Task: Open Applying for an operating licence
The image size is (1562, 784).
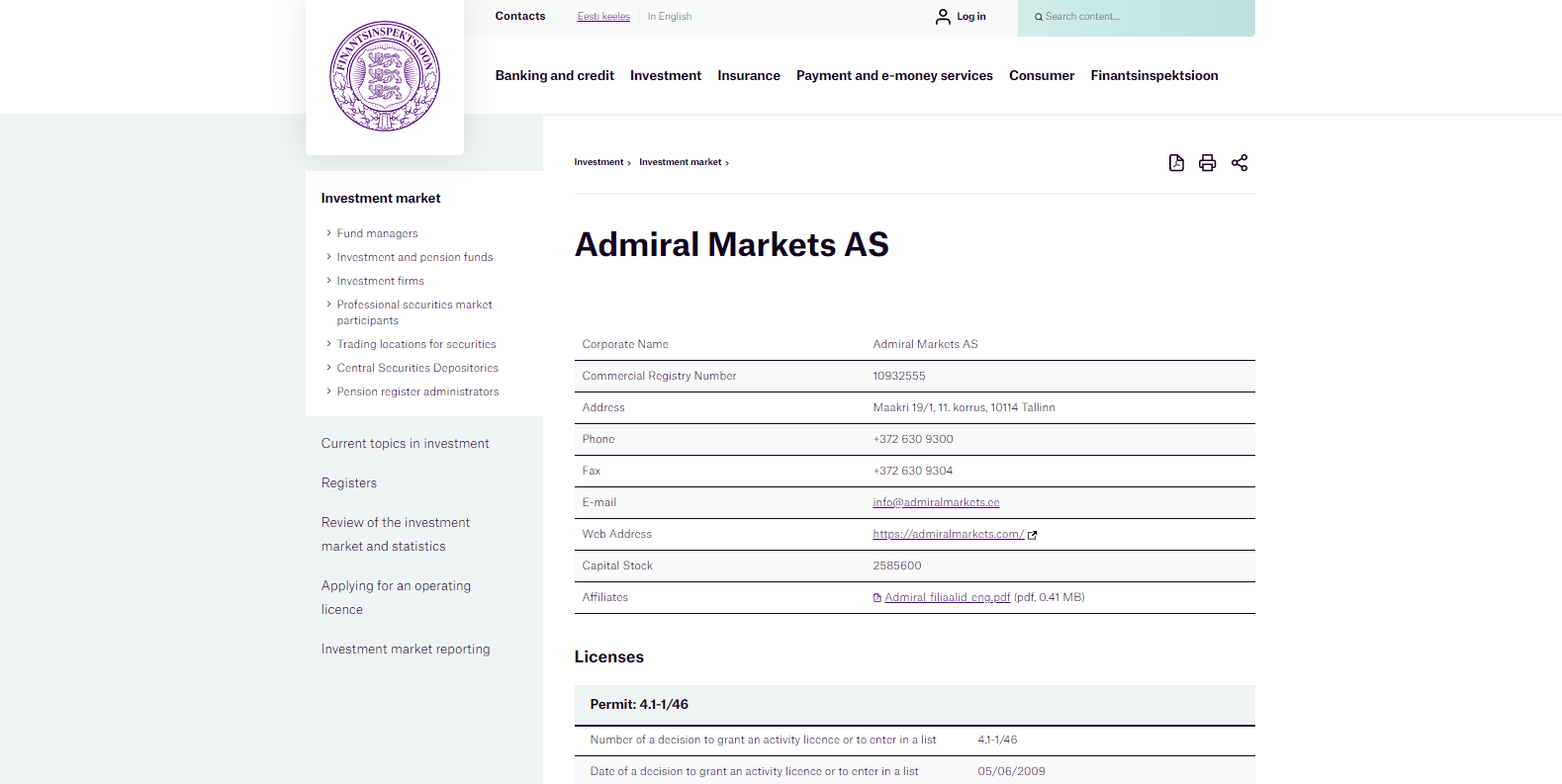Action: pos(396,598)
